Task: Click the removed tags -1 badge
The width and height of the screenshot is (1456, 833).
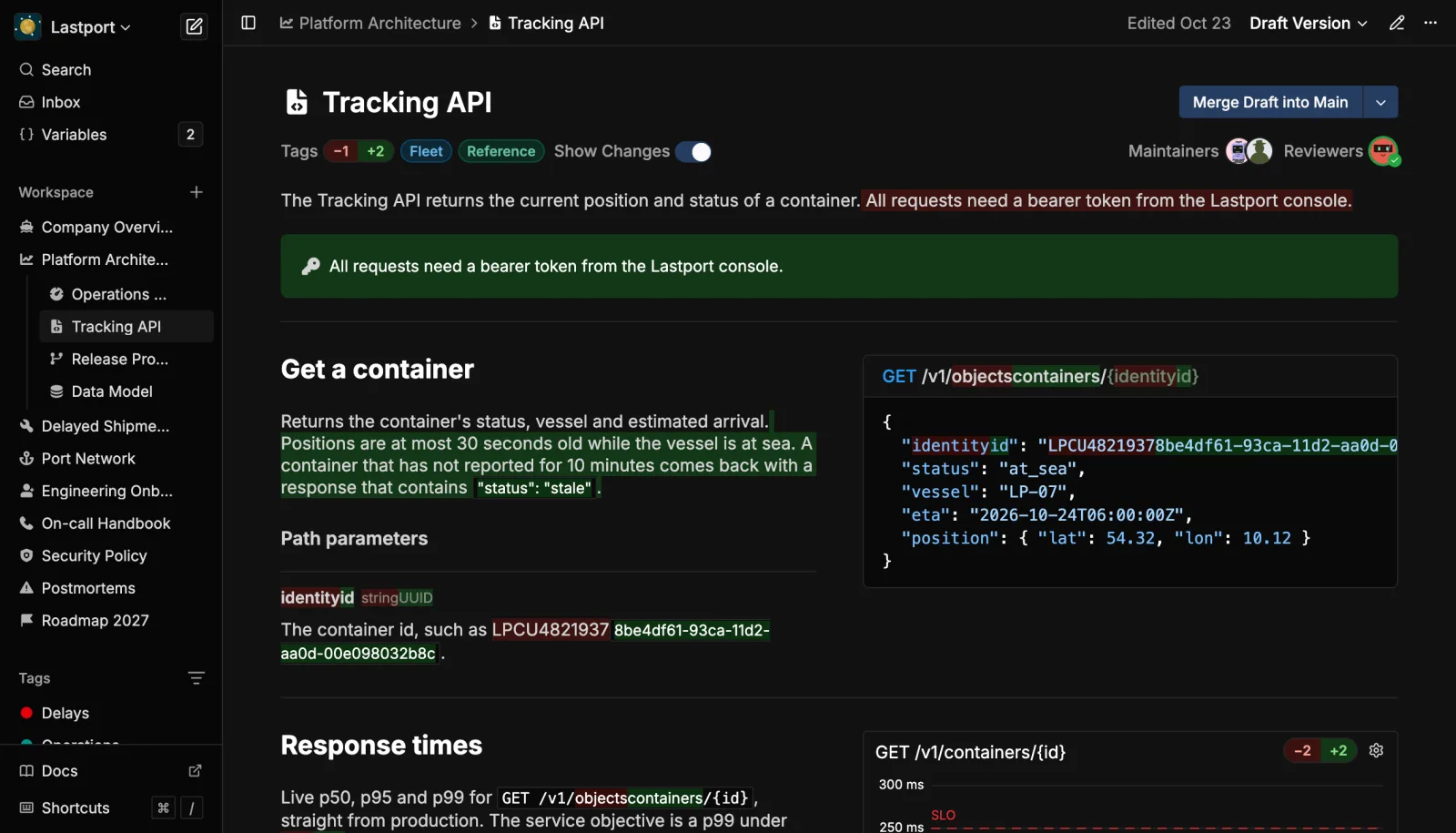Action: pos(341,151)
